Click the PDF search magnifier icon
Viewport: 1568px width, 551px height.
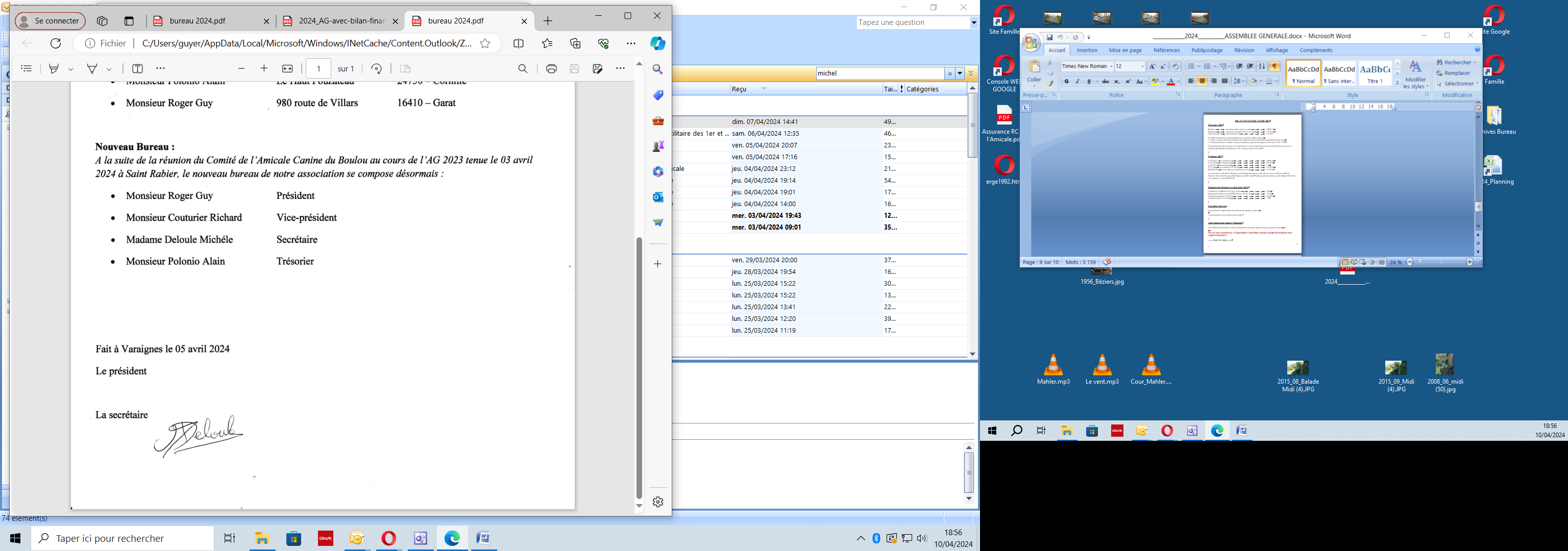click(523, 69)
